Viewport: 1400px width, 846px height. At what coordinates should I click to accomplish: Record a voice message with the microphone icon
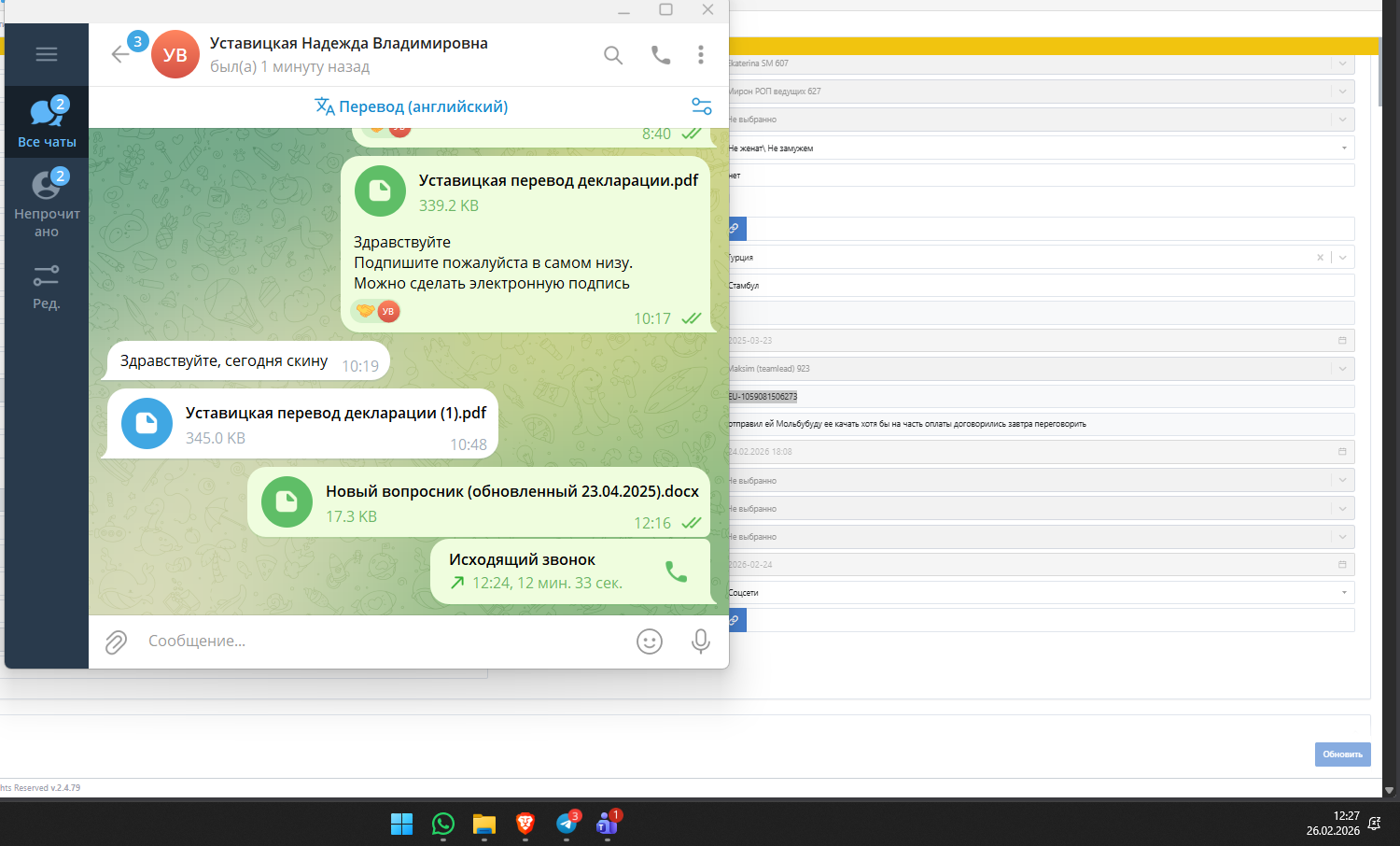click(x=701, y=642)
